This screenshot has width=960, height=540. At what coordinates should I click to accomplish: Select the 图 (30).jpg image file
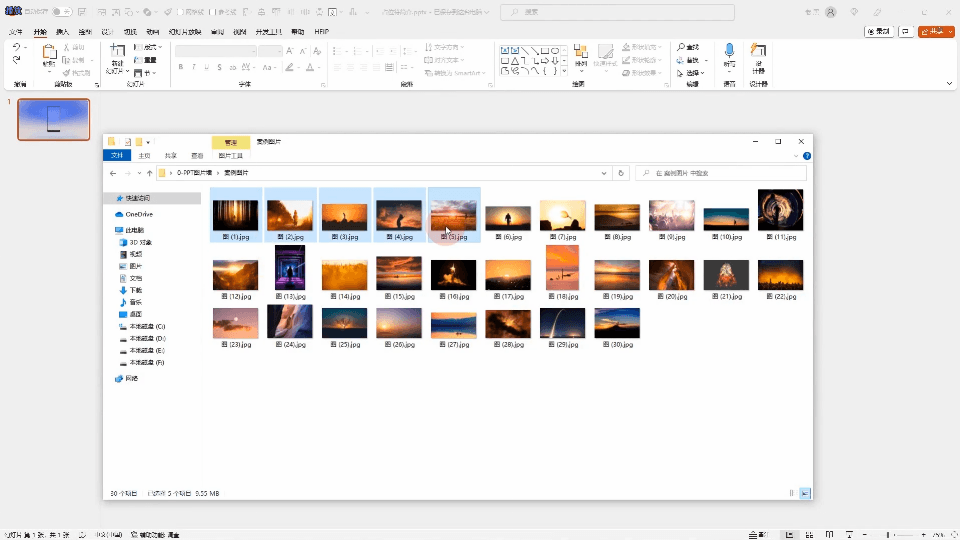coord(617,328)
